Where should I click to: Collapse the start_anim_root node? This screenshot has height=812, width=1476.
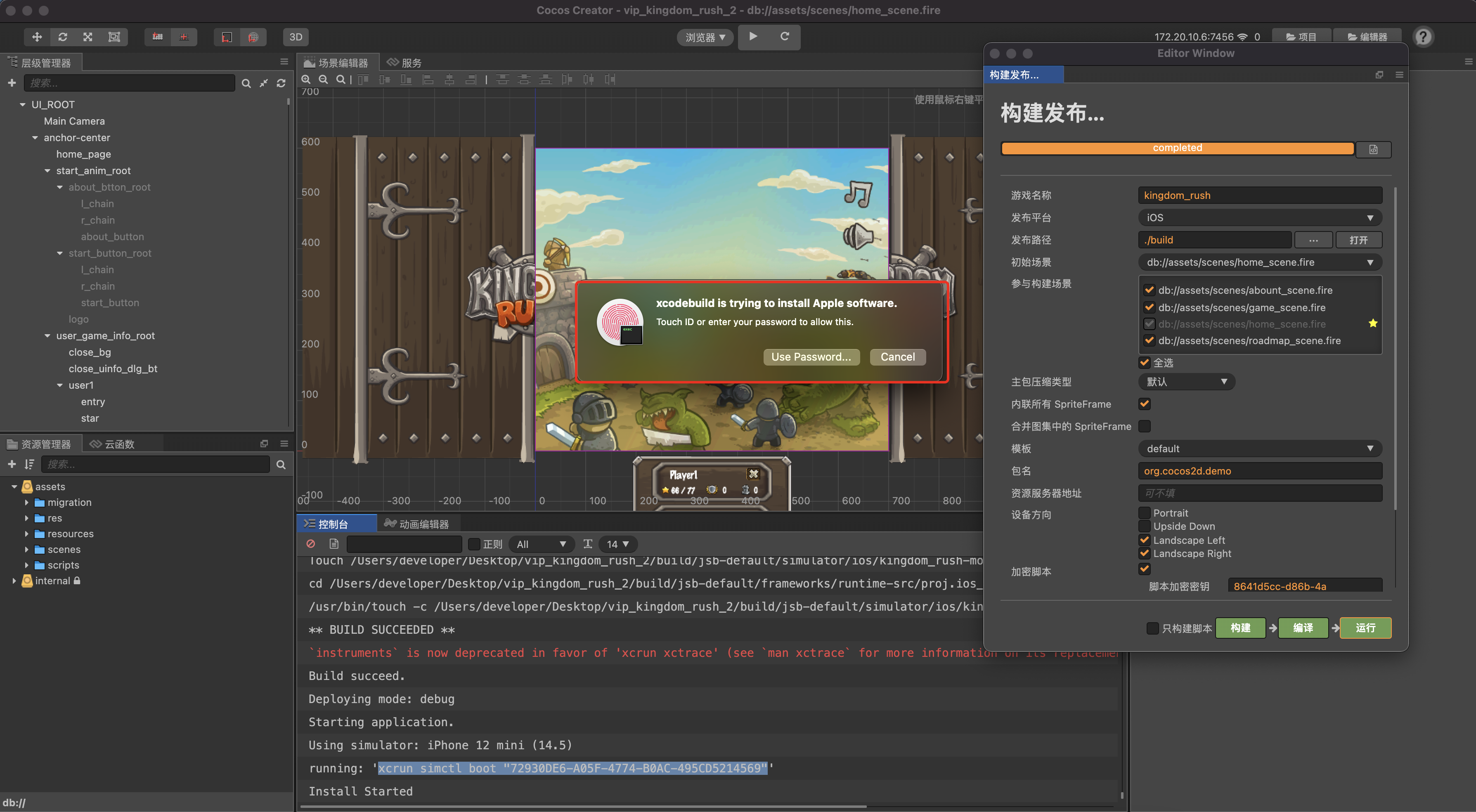tap(47, 171)
